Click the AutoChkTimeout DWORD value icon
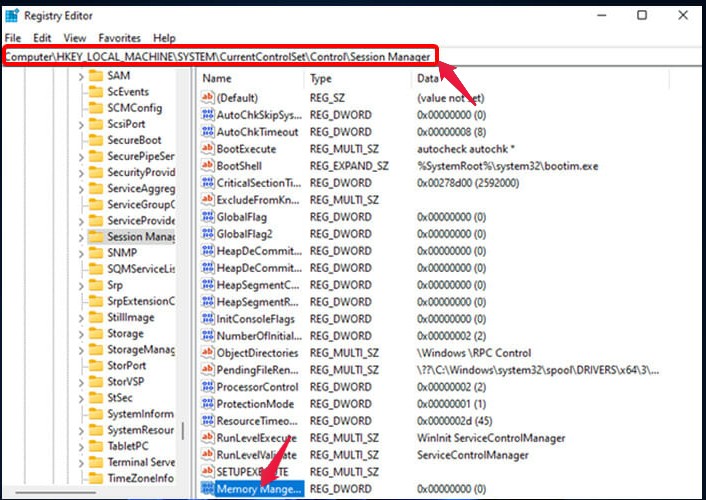This screenshot has height=500, width=706. tap(208, 132)
